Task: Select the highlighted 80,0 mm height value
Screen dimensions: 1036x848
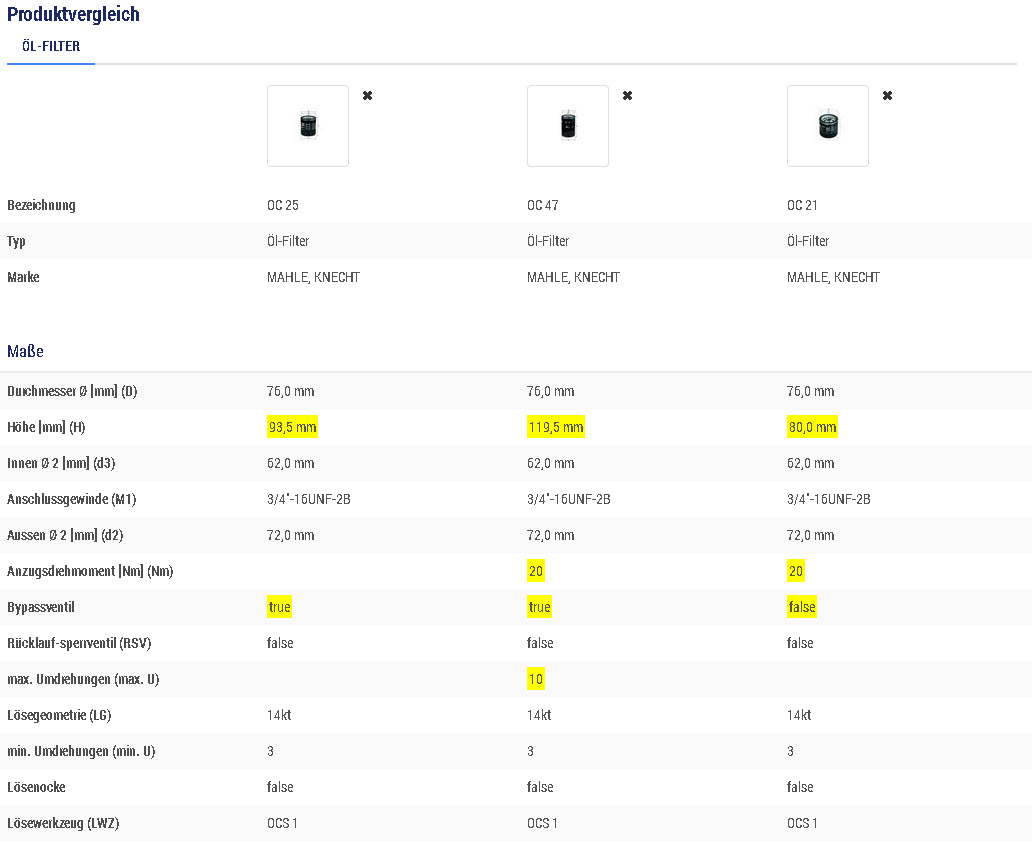Action: (812, 428)
